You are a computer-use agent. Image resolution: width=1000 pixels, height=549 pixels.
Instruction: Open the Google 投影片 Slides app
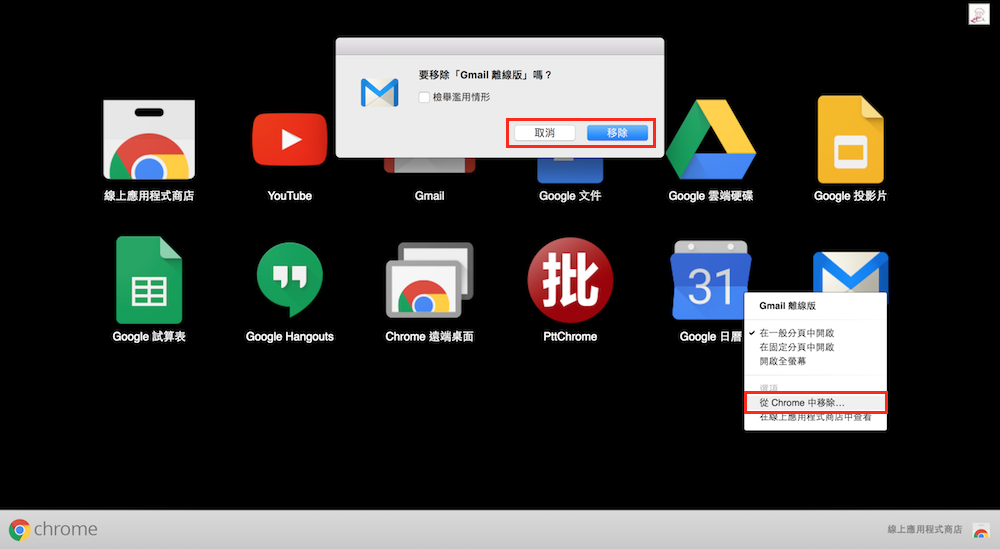[850, 140]
